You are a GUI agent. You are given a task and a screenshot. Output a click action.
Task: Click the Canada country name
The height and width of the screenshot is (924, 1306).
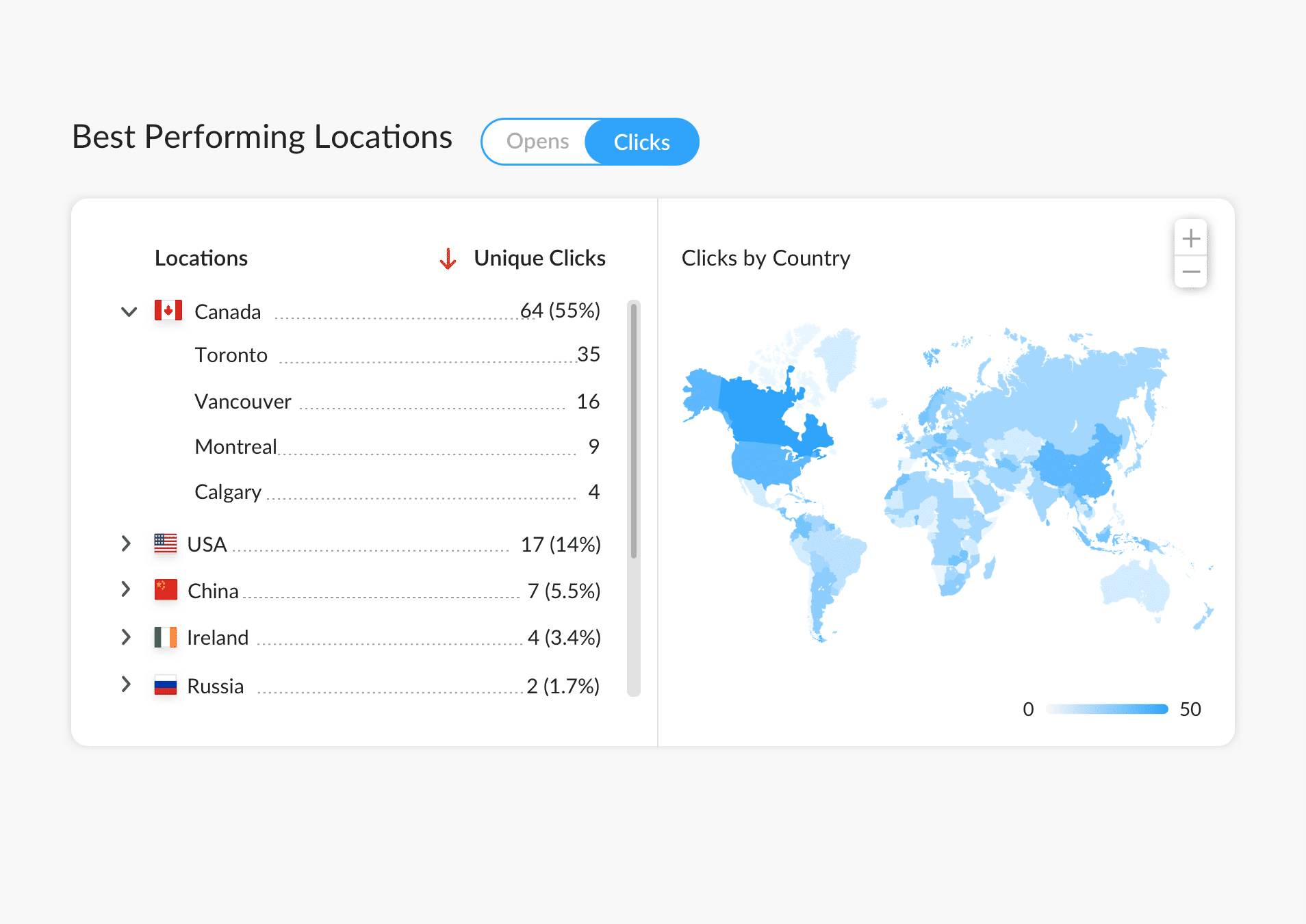click(228, 312)
